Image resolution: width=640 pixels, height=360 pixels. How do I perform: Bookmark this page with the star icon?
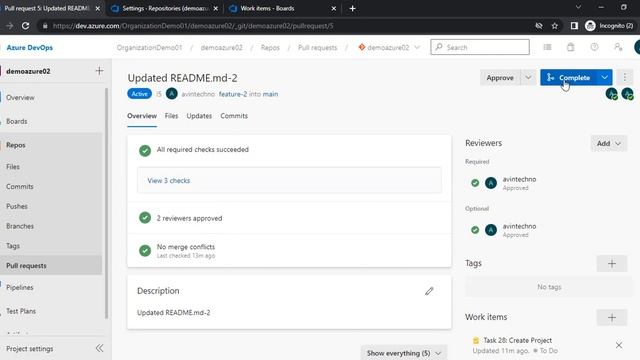555,26
